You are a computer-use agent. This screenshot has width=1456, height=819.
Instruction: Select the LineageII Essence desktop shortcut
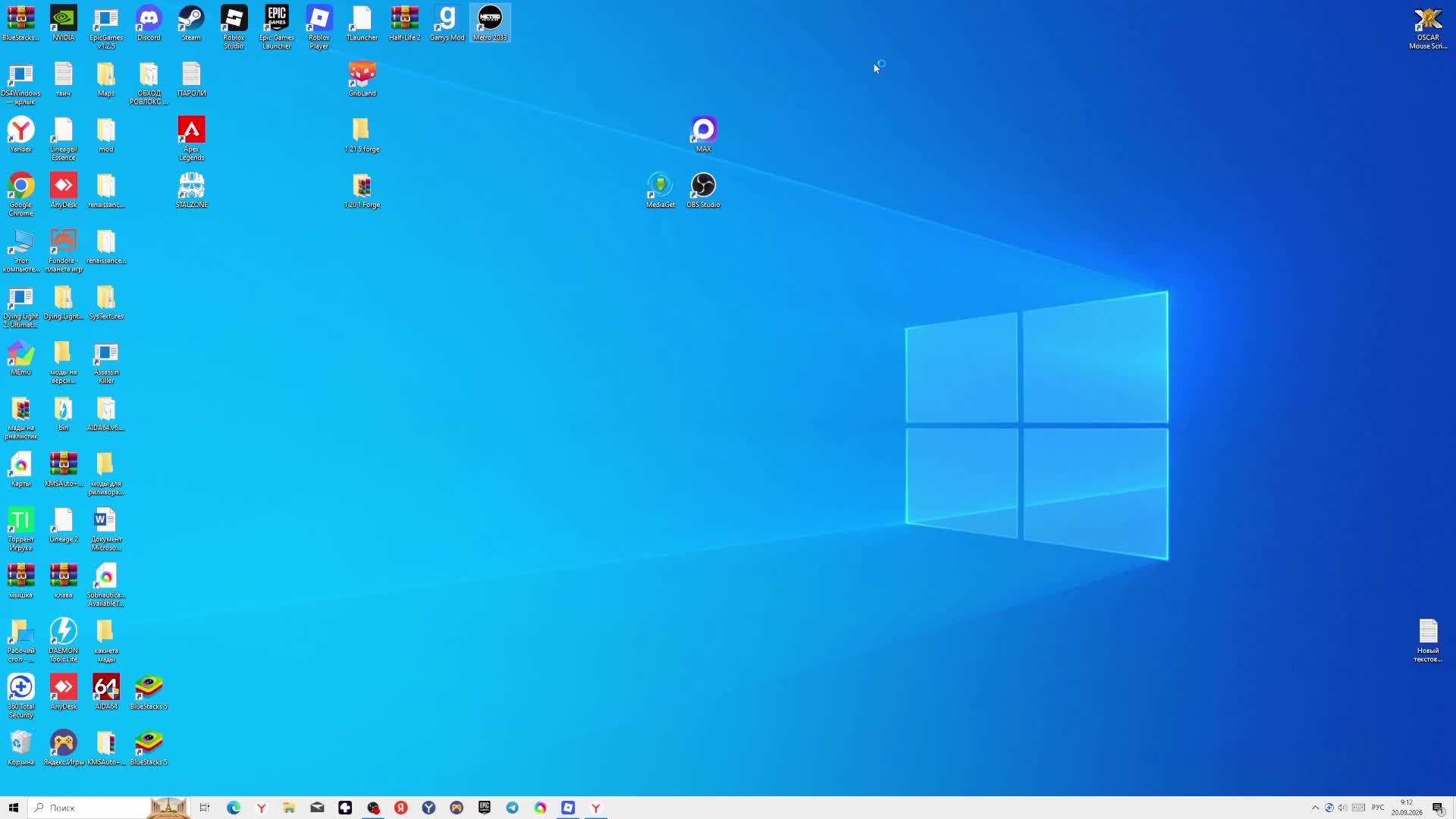(x=64, y=139)
